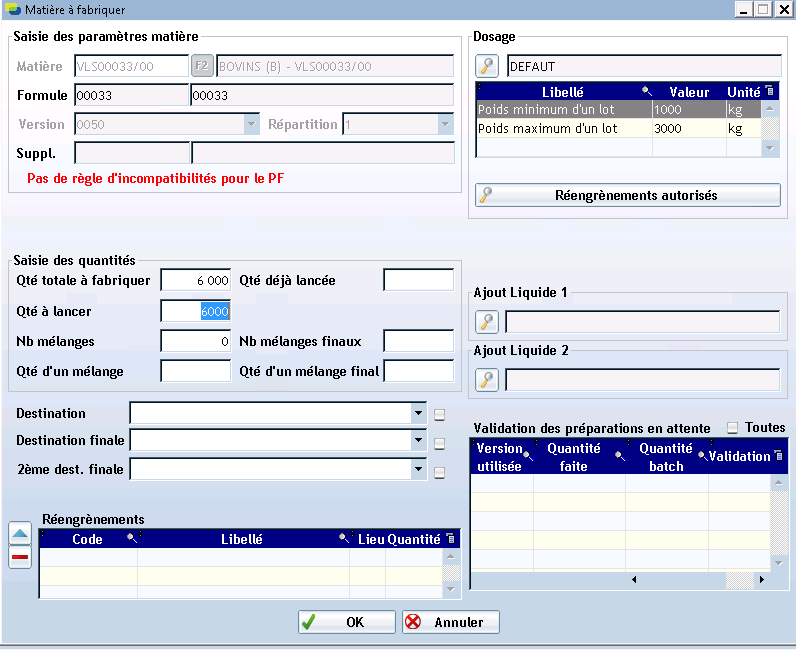Click down arrow of Réengrènements table scrollbar

(451, 589)
